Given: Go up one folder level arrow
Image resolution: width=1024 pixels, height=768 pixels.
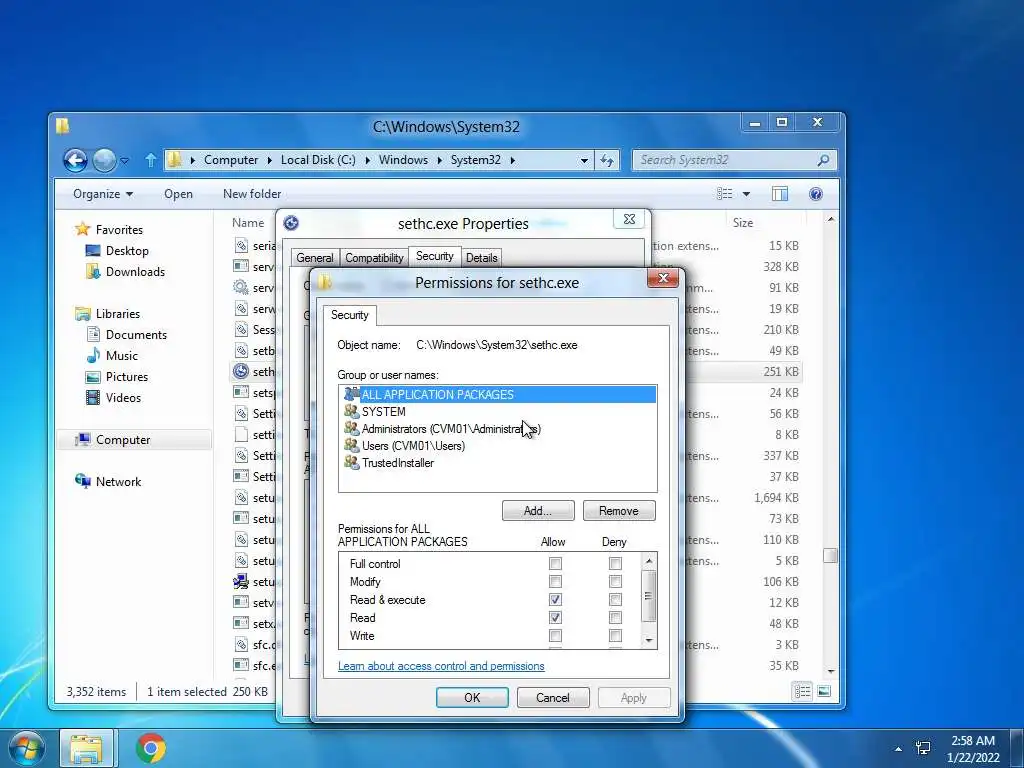Looking at the screenshot, I should [x=150, y=160].
